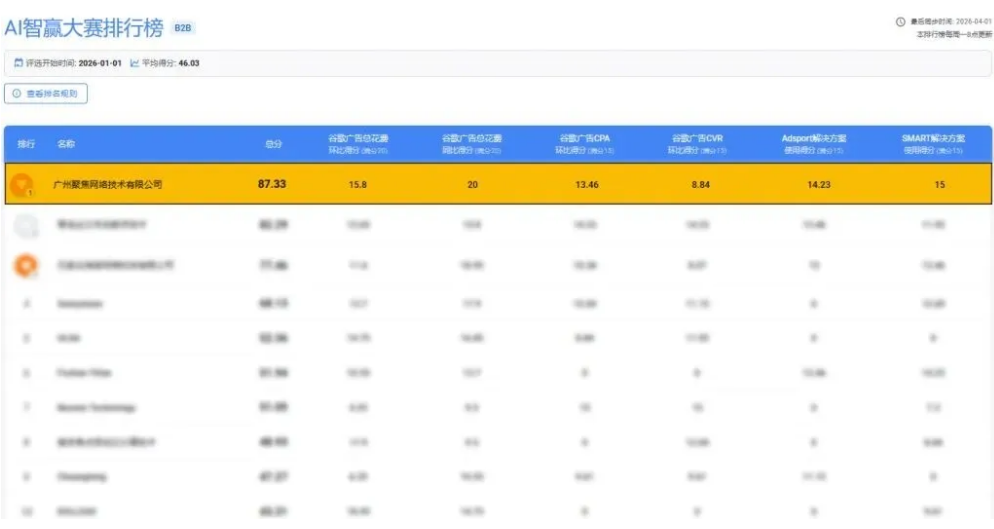This screenshot has width=994, height=529.
Task: Click the 87.33 total score in top row
Action: pos(272,185)
